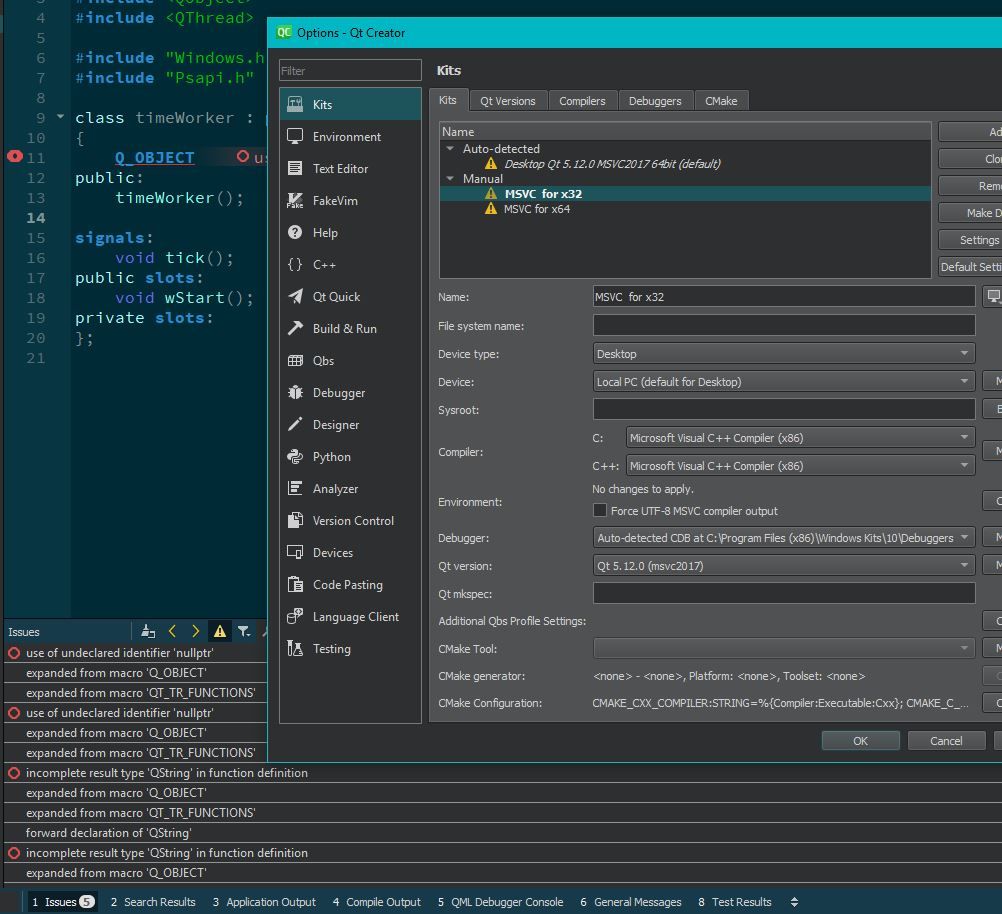Viewport: 1002px width, 914px height.
Task: Open the Application Output pane
Action: click(265, 902)
